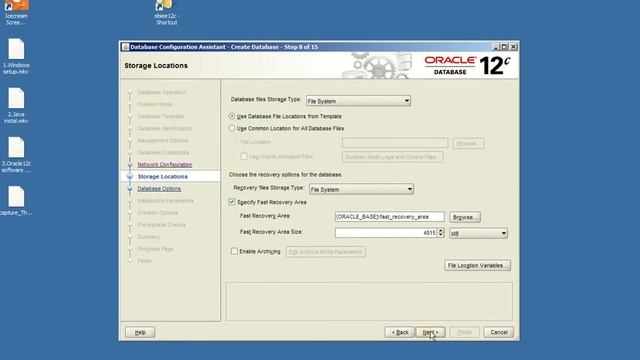The width and height of the screenshot is (640, 360).
Task: Click the Help button
Action: coord(140,332)
